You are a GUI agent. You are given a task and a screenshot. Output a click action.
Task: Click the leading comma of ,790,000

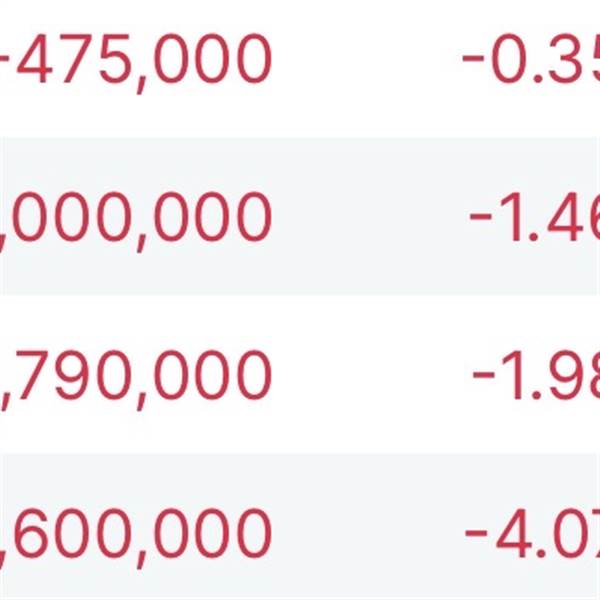tap(5, 394)
